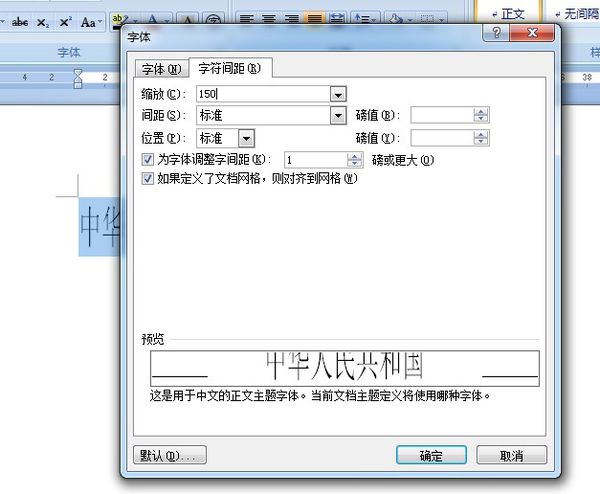Image resolution: width=600 pixels, height=494 pixels.
Task: Click the character shading A icon
Action: [188, 21]
